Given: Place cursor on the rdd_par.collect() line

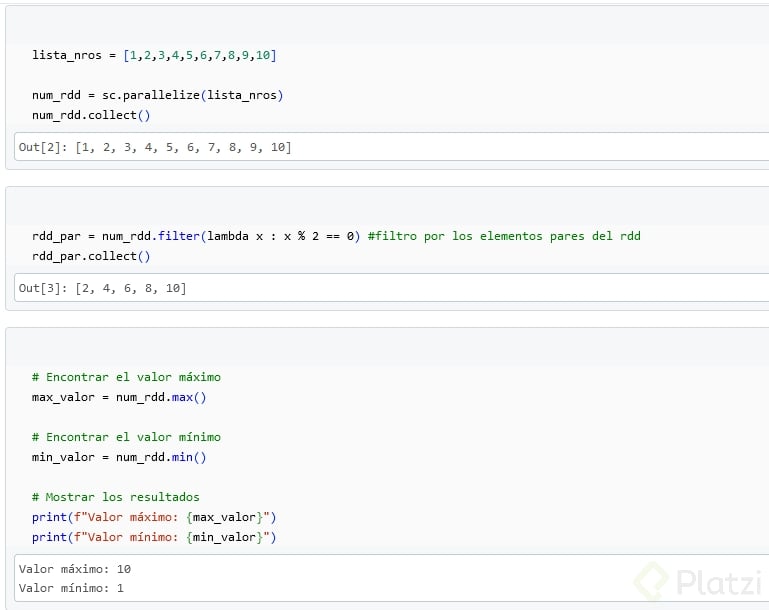Looking at the screenshot, I should pos(91,256).
